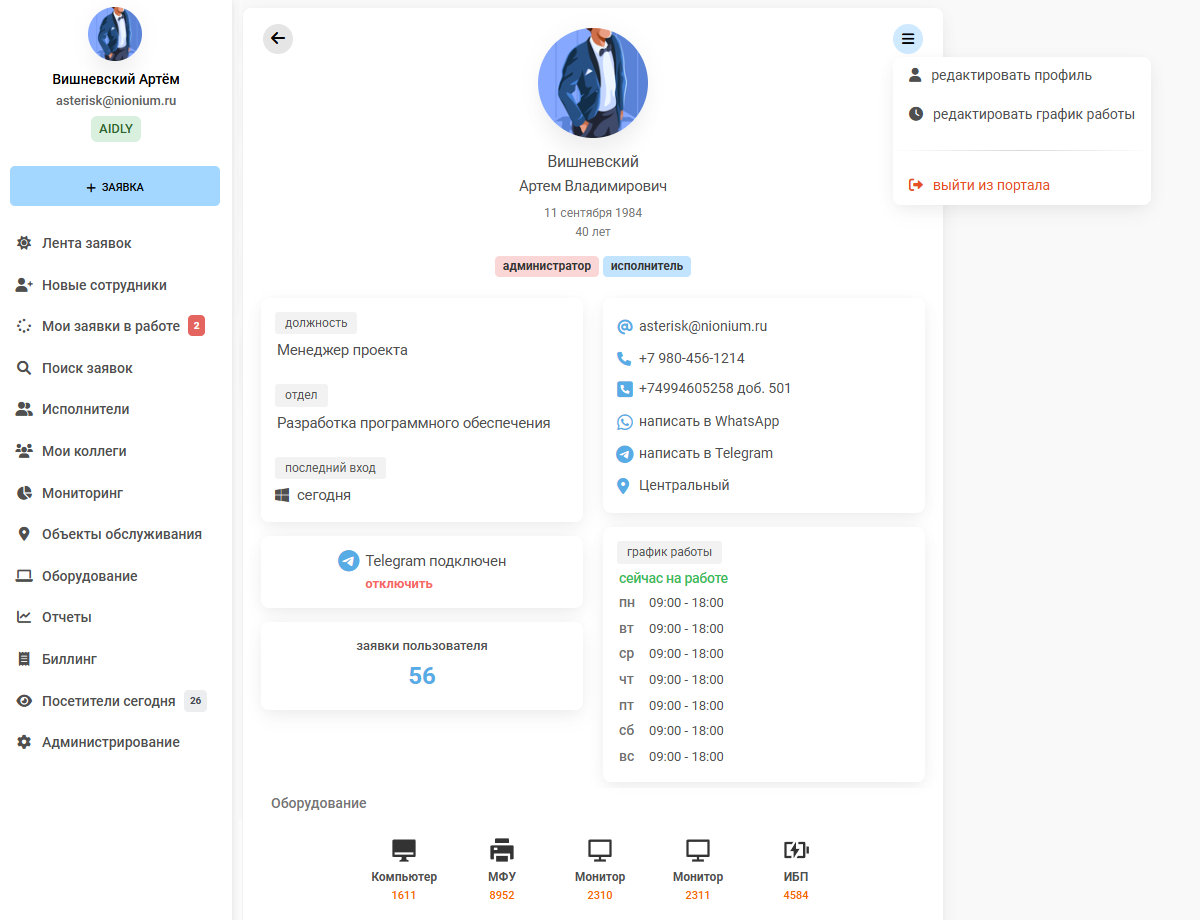Open the ИБП 4584 battery icon
This screenshot has width=1200, height=920.
[x=796, y=851]
